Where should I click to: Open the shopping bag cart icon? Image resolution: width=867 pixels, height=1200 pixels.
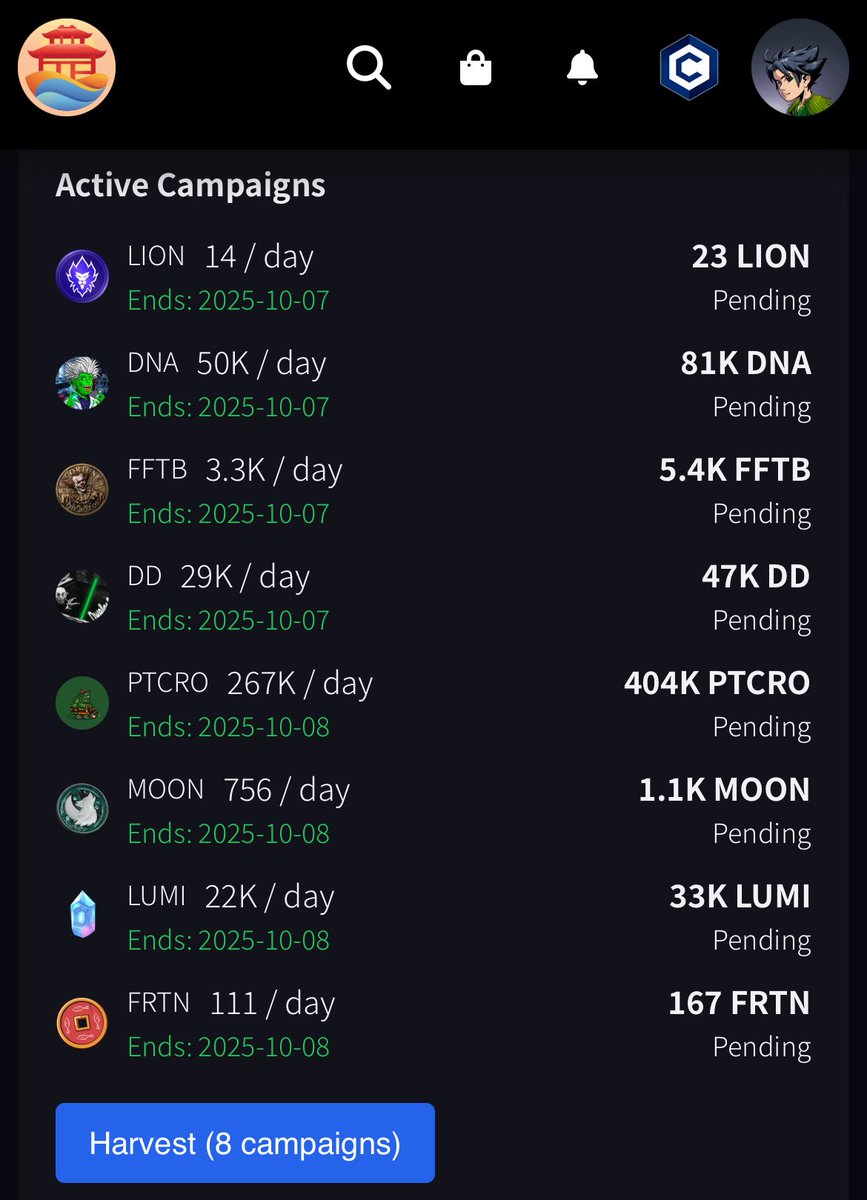pyautogui.click(x=476, y=68)
